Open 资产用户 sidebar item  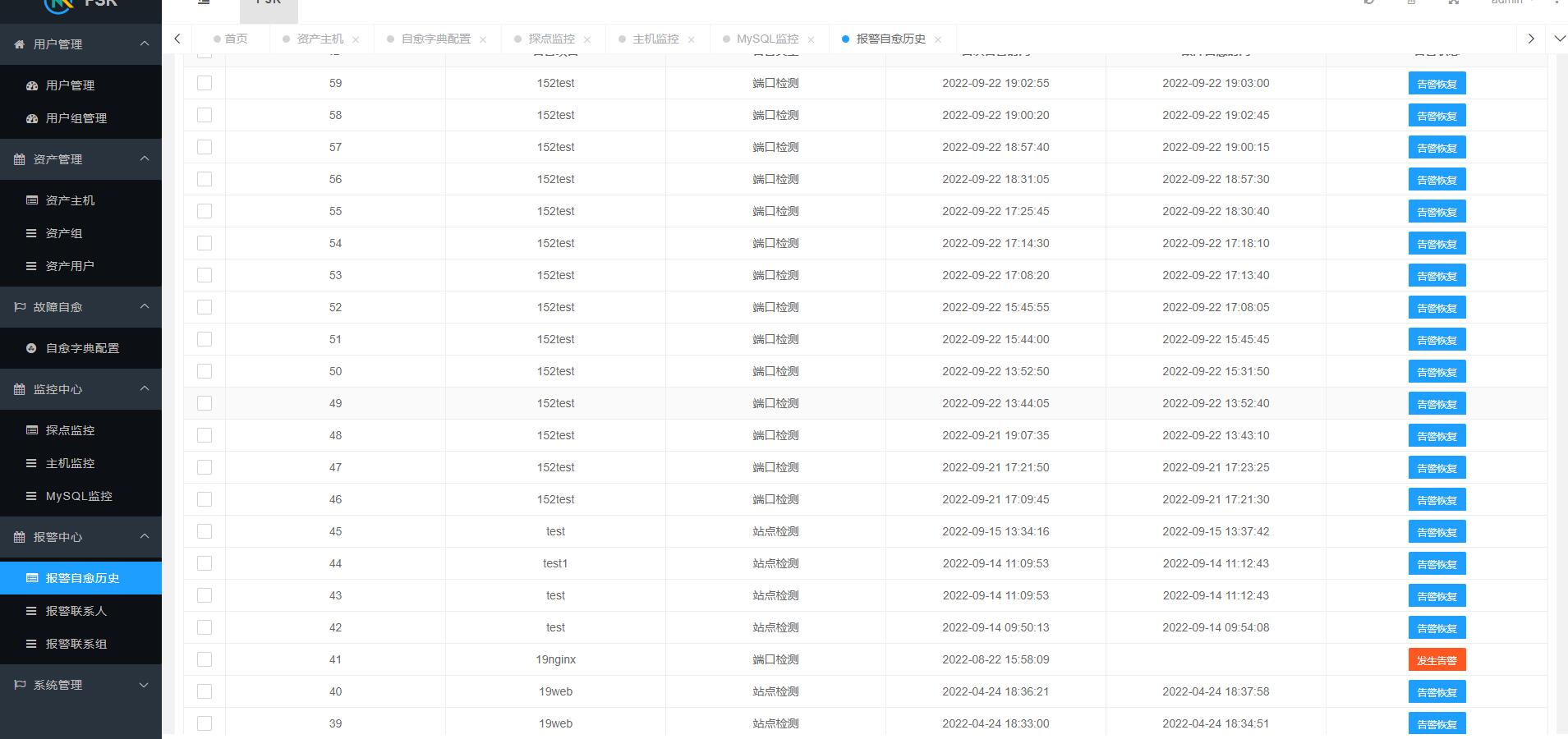[x=80, y=266]
